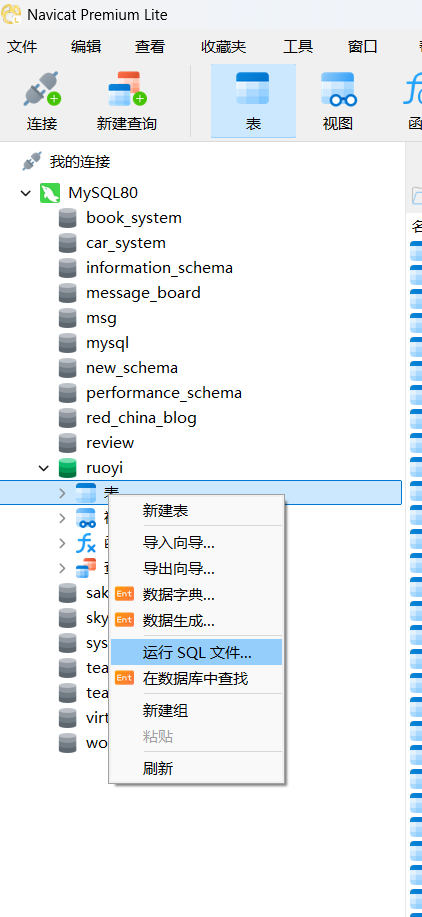Screen dimensions: 422x917
Task: Click the 连接 connection toolbar icon
Action: point(42,89)
